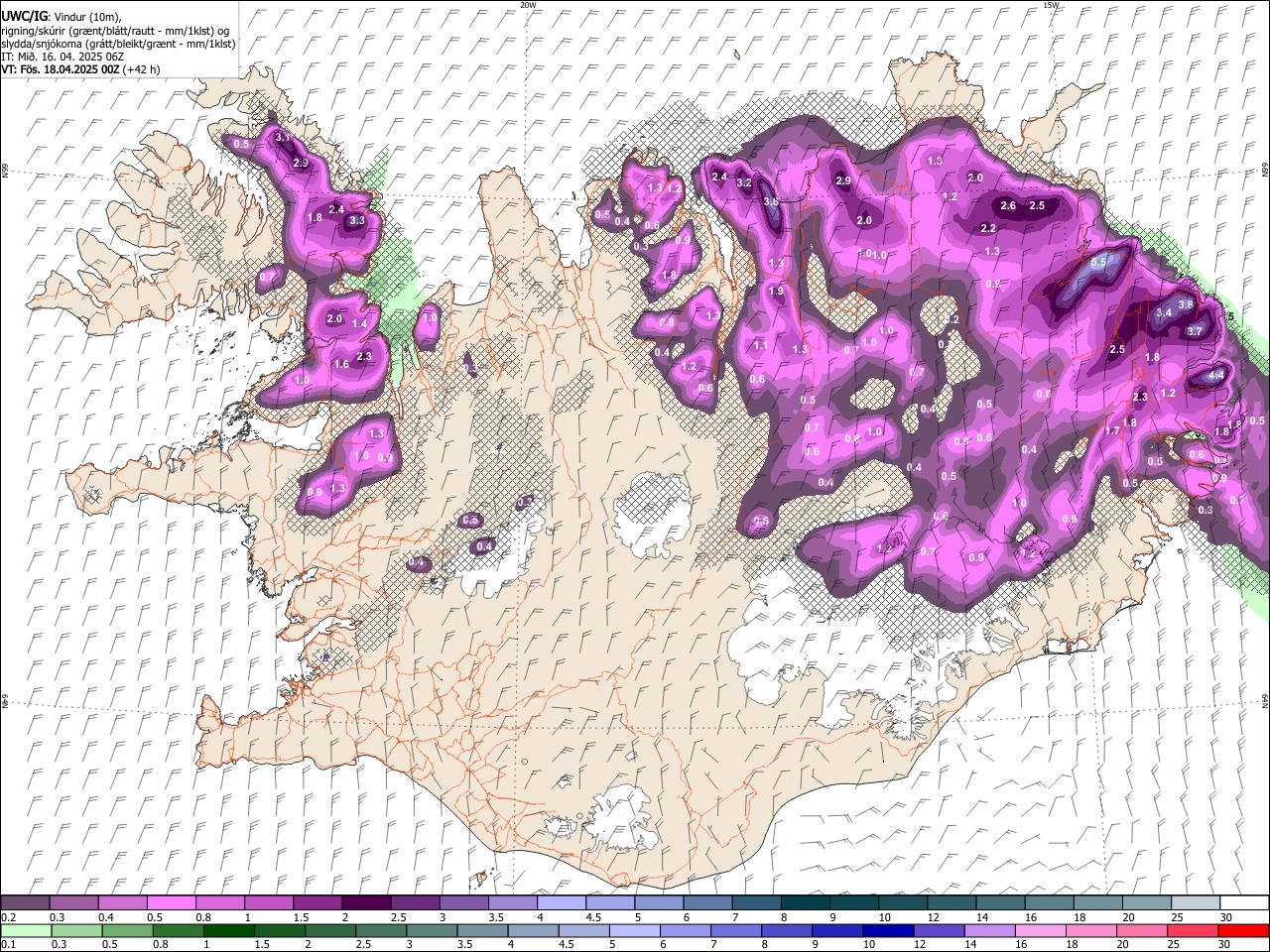Click the 'VT: Fös. 18.04.2025 00Z (+42 h)' line
Viewport: 1270px width, 952px height.
tap(80, 69)
